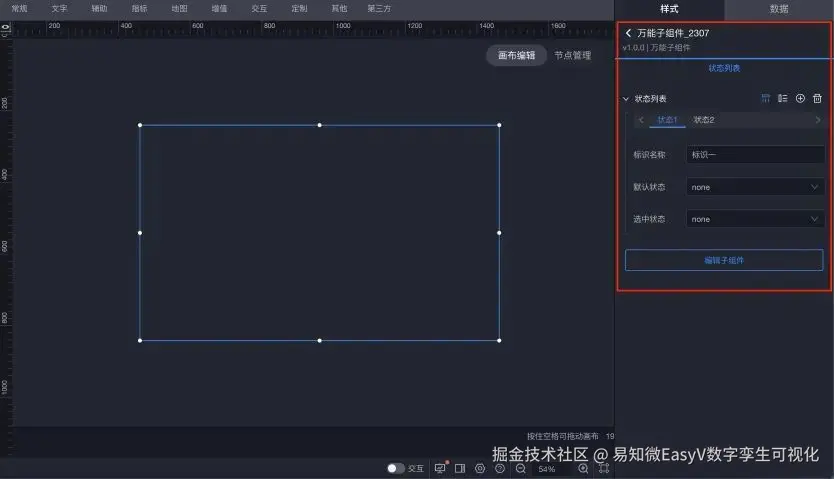Delete the state with the trash icon
The width and height of the screenshot is (834, 479).
[x=817, y=98]
